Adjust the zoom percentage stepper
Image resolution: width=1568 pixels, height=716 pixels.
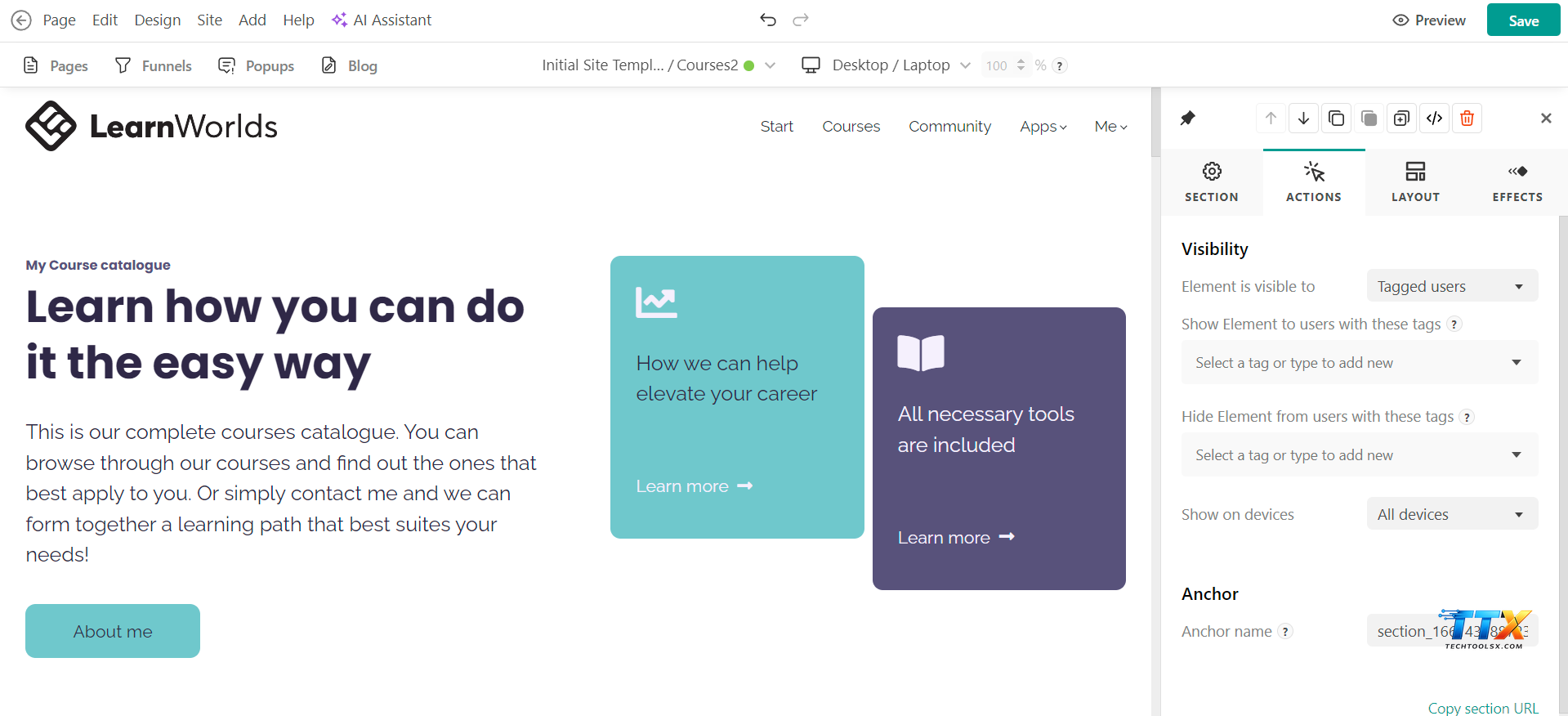1021,65
